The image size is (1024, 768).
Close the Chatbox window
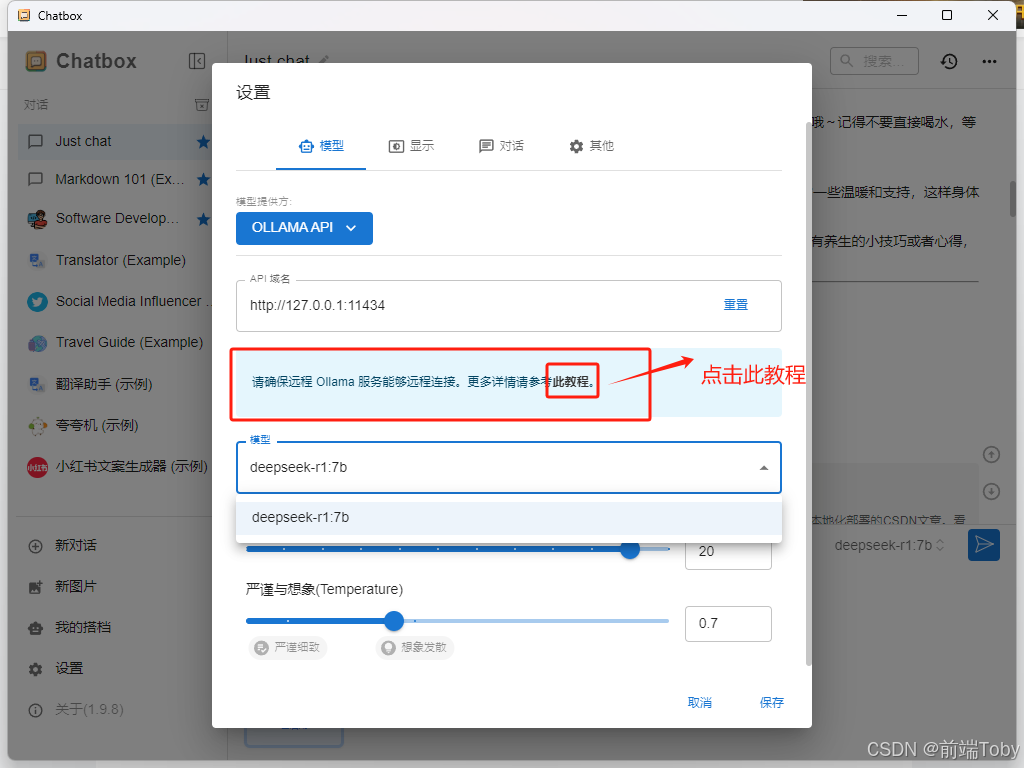[993, 15]
